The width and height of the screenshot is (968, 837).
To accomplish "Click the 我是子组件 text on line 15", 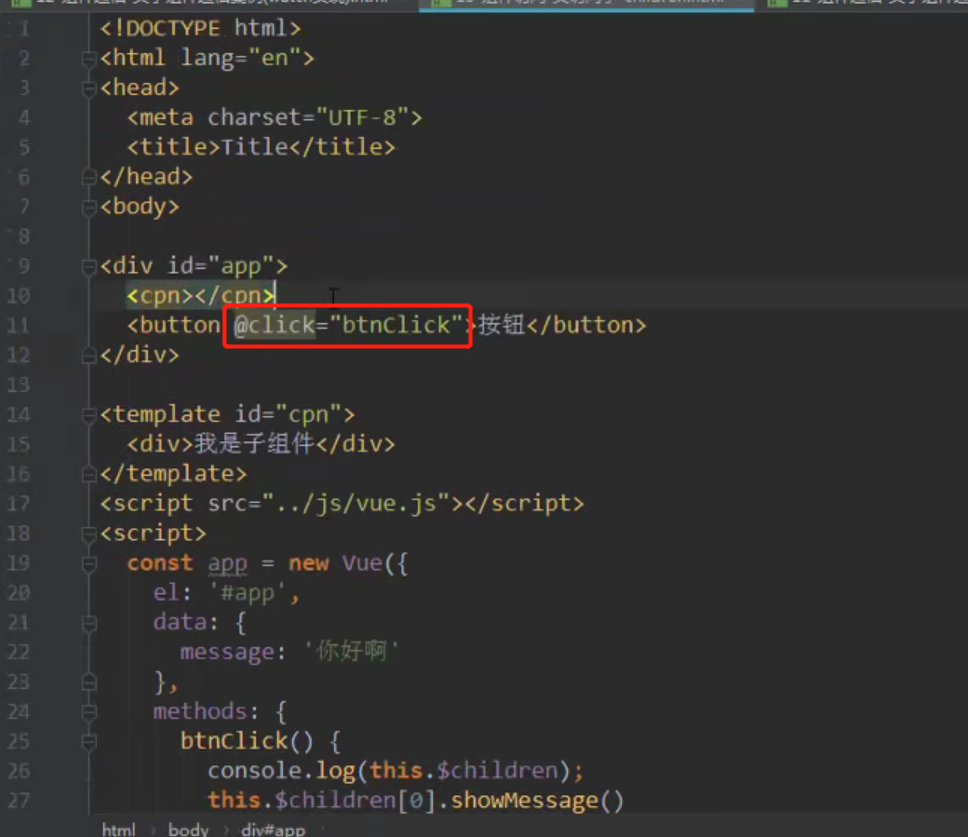I will [x=254, y=444].
